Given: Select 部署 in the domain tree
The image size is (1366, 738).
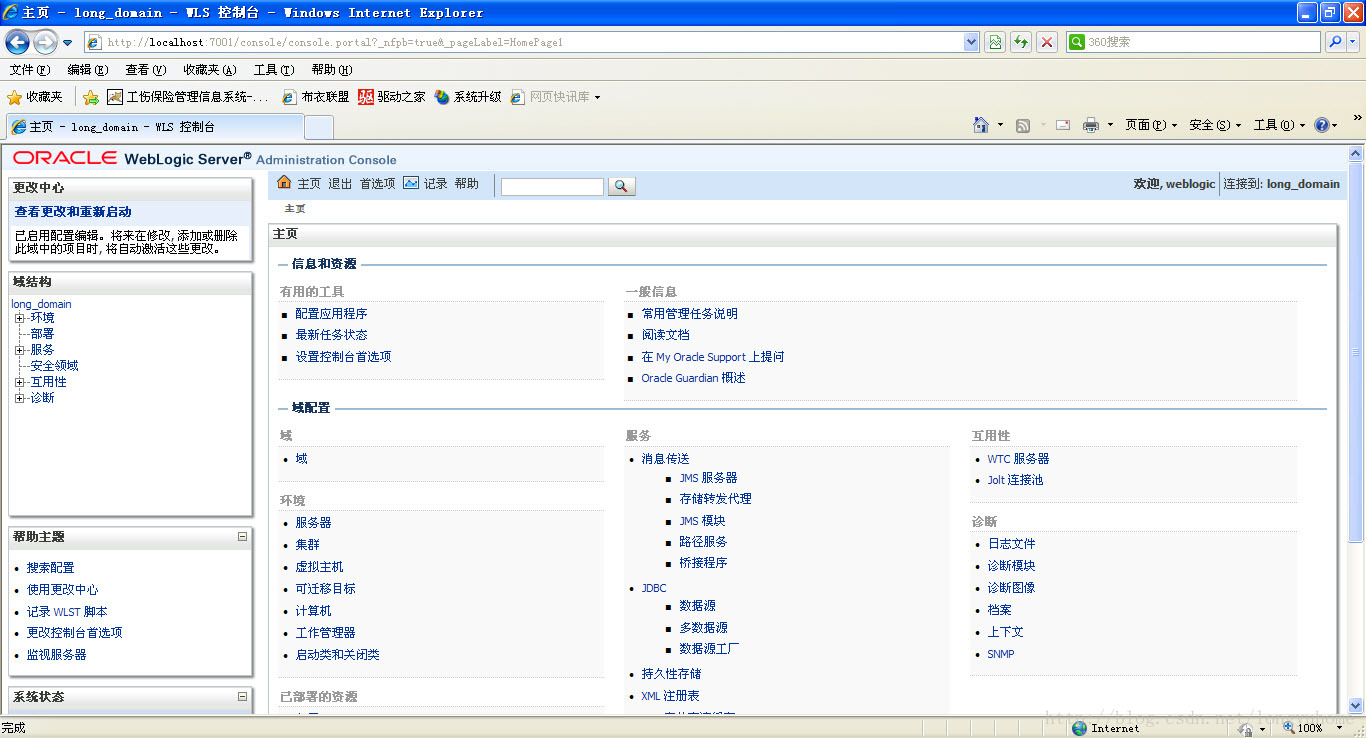Looking at the screenshot, I should pos(42,334).
